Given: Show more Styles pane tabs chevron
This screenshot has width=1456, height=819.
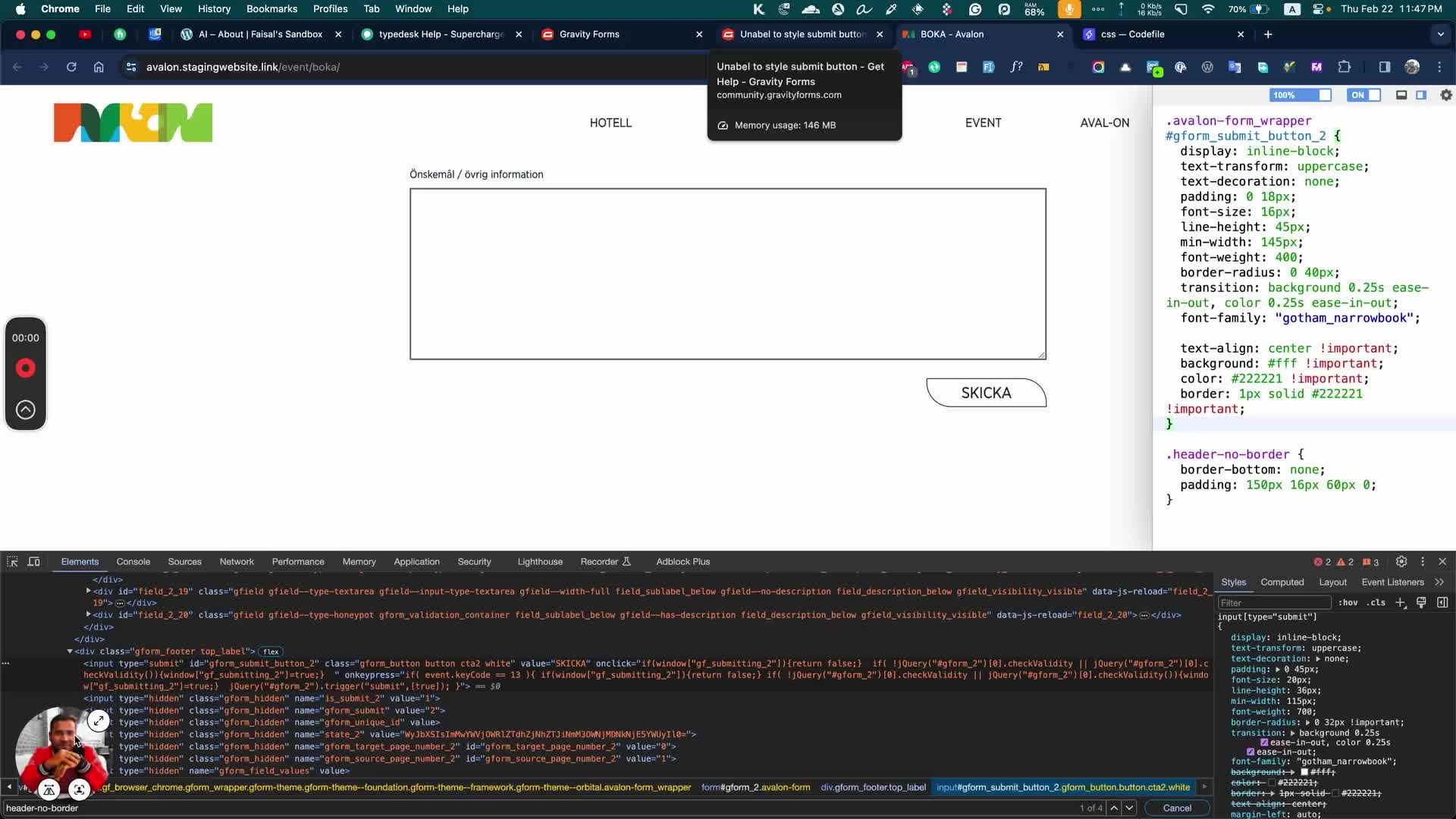Looking at the screenshot, I should [x=1439, y=582].
